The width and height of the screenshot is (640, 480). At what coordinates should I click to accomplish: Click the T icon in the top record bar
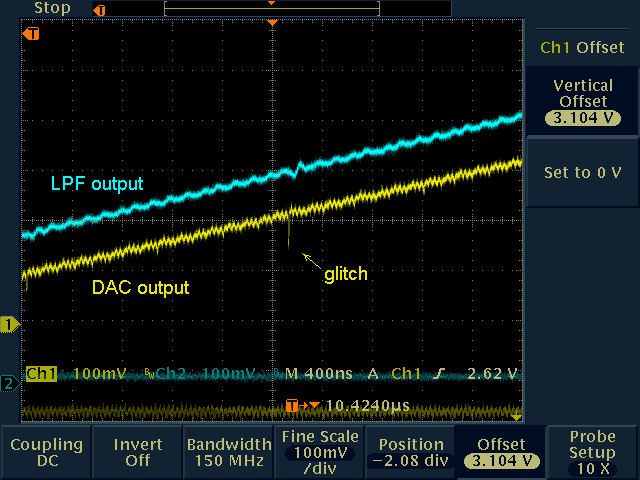[99, 9]
